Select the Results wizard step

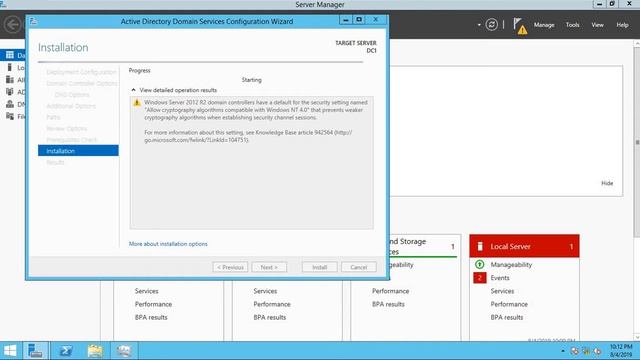click(55, 162)
